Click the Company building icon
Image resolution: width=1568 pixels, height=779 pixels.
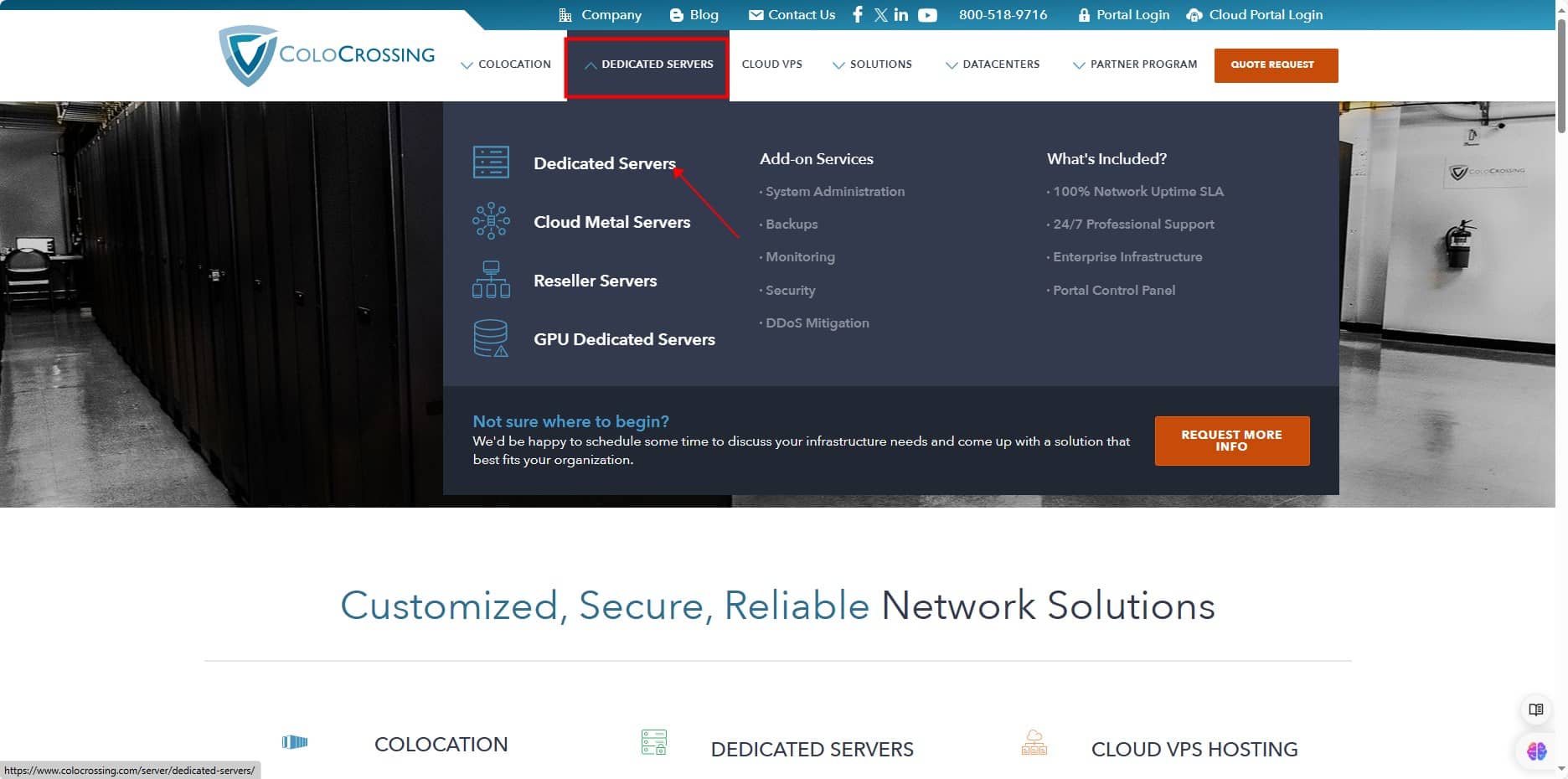pos(565,15)
